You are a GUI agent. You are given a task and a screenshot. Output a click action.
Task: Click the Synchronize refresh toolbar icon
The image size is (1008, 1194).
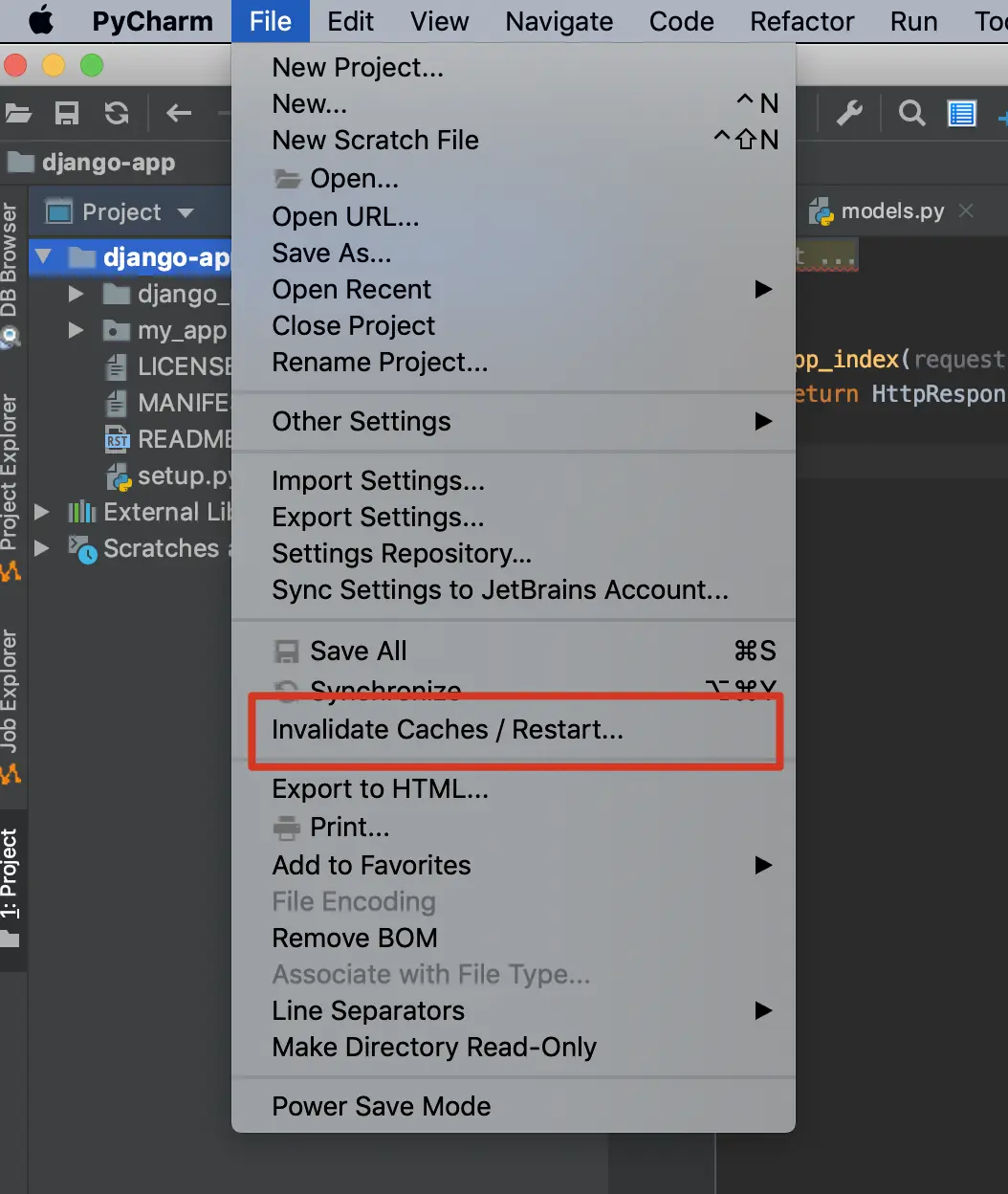click(x=117, y=114)
